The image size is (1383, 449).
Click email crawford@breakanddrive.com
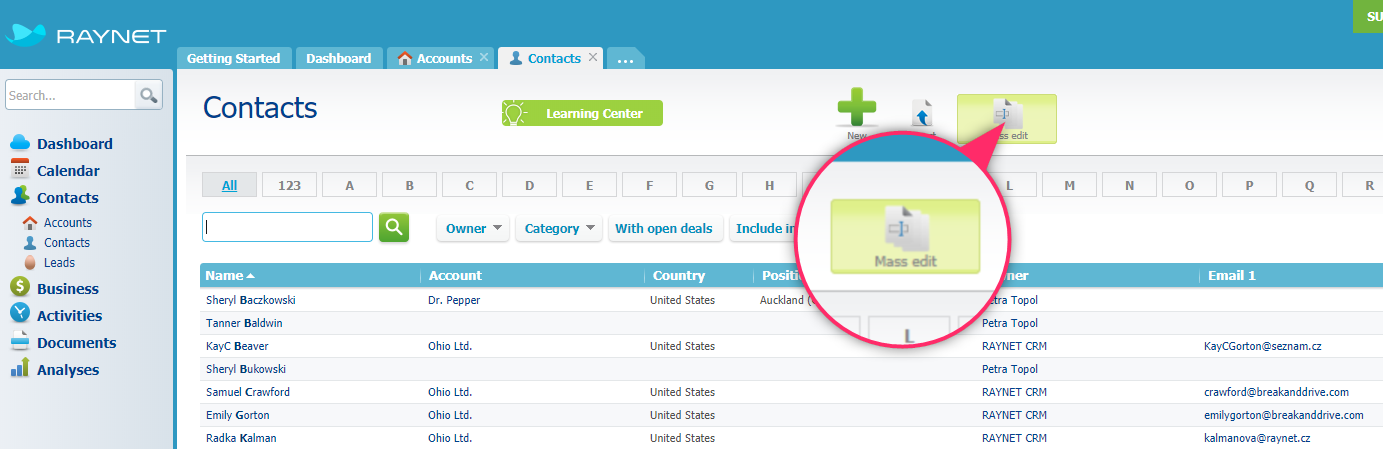click(x=1277, y=392)
